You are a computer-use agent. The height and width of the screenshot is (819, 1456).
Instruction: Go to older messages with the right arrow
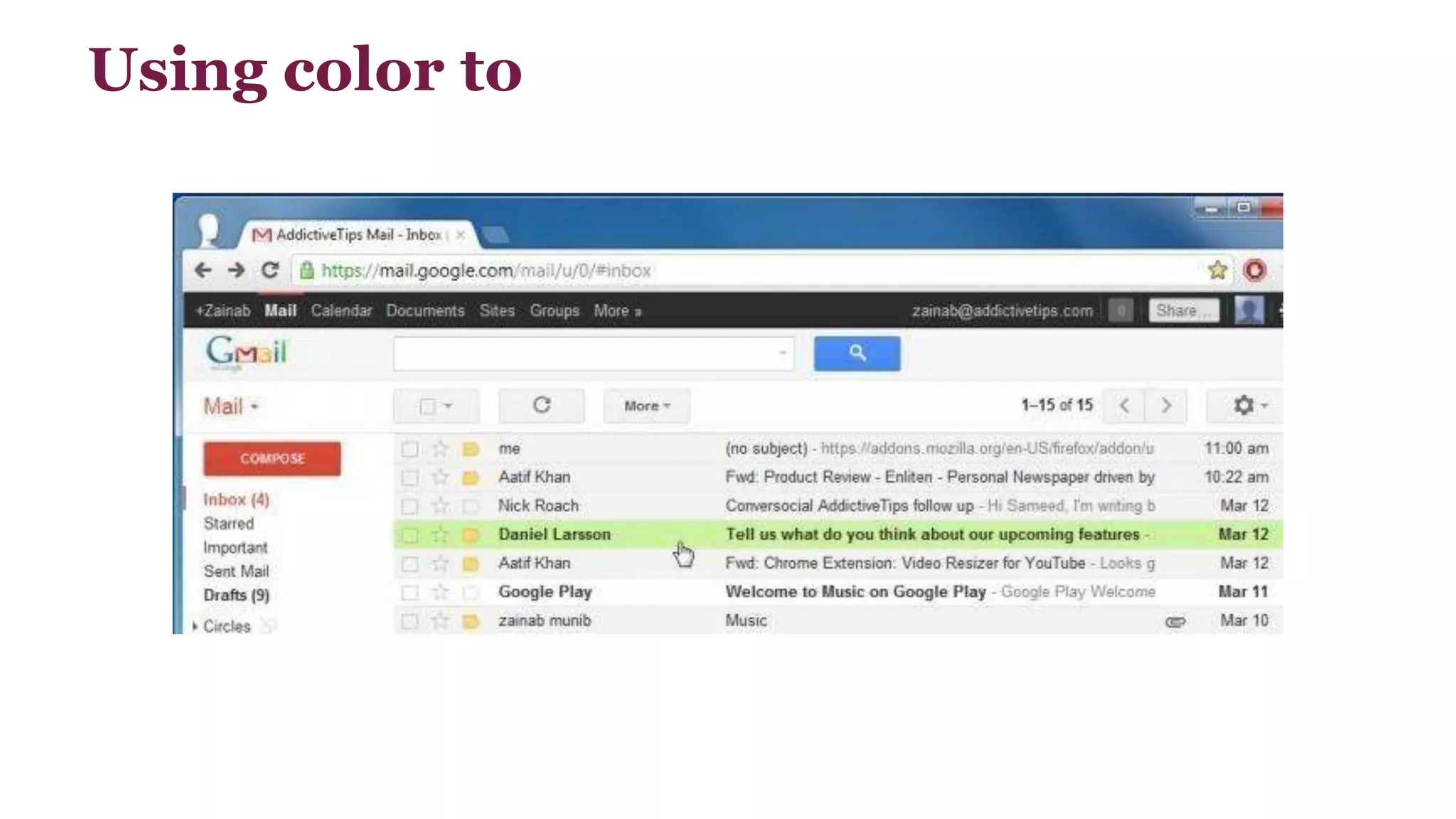[1166, 405]
